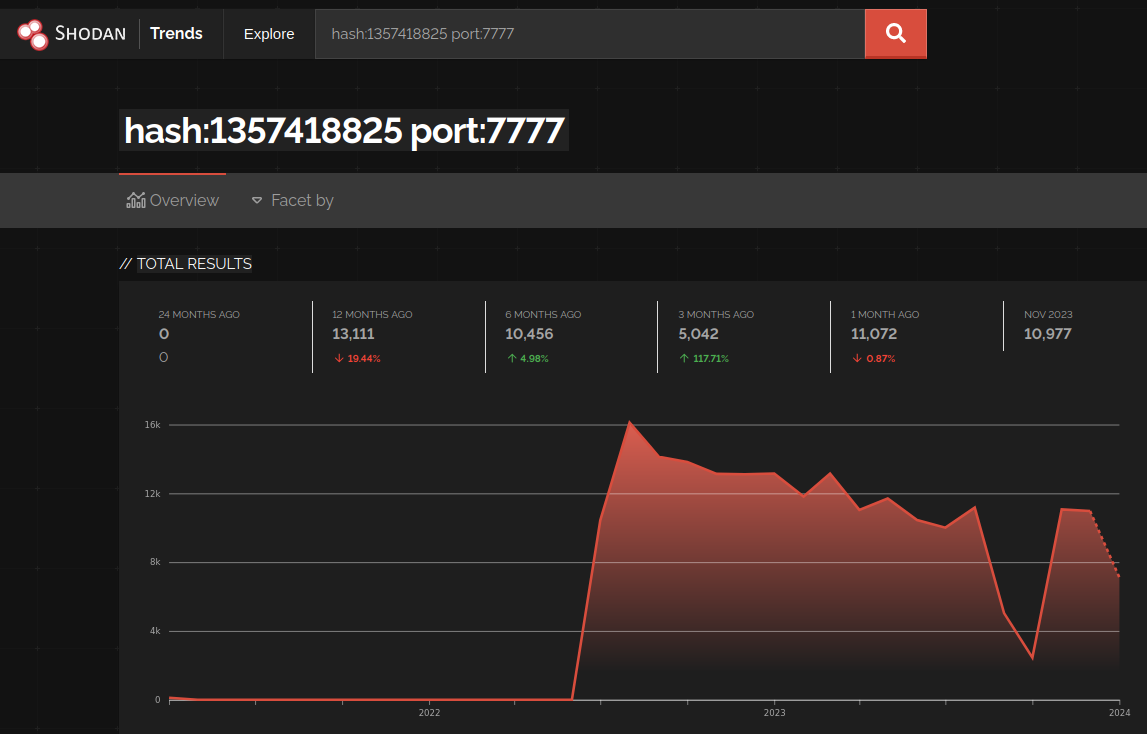
Task: Click the hash:1357418825 port:7777 page title
Action: [344, 130]
